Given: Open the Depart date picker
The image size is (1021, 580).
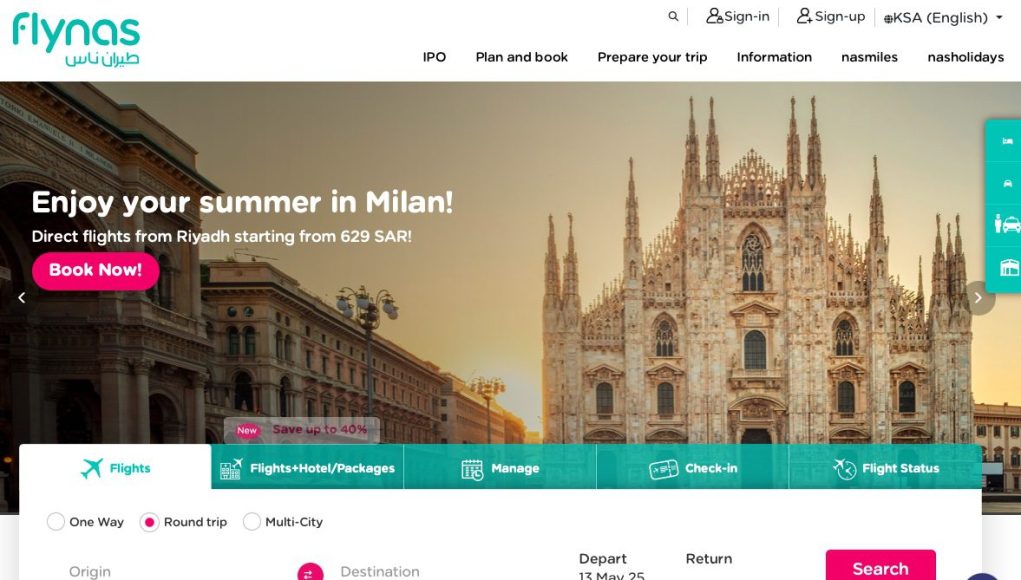Looking at the screenshot, I should tap(611, 567).
